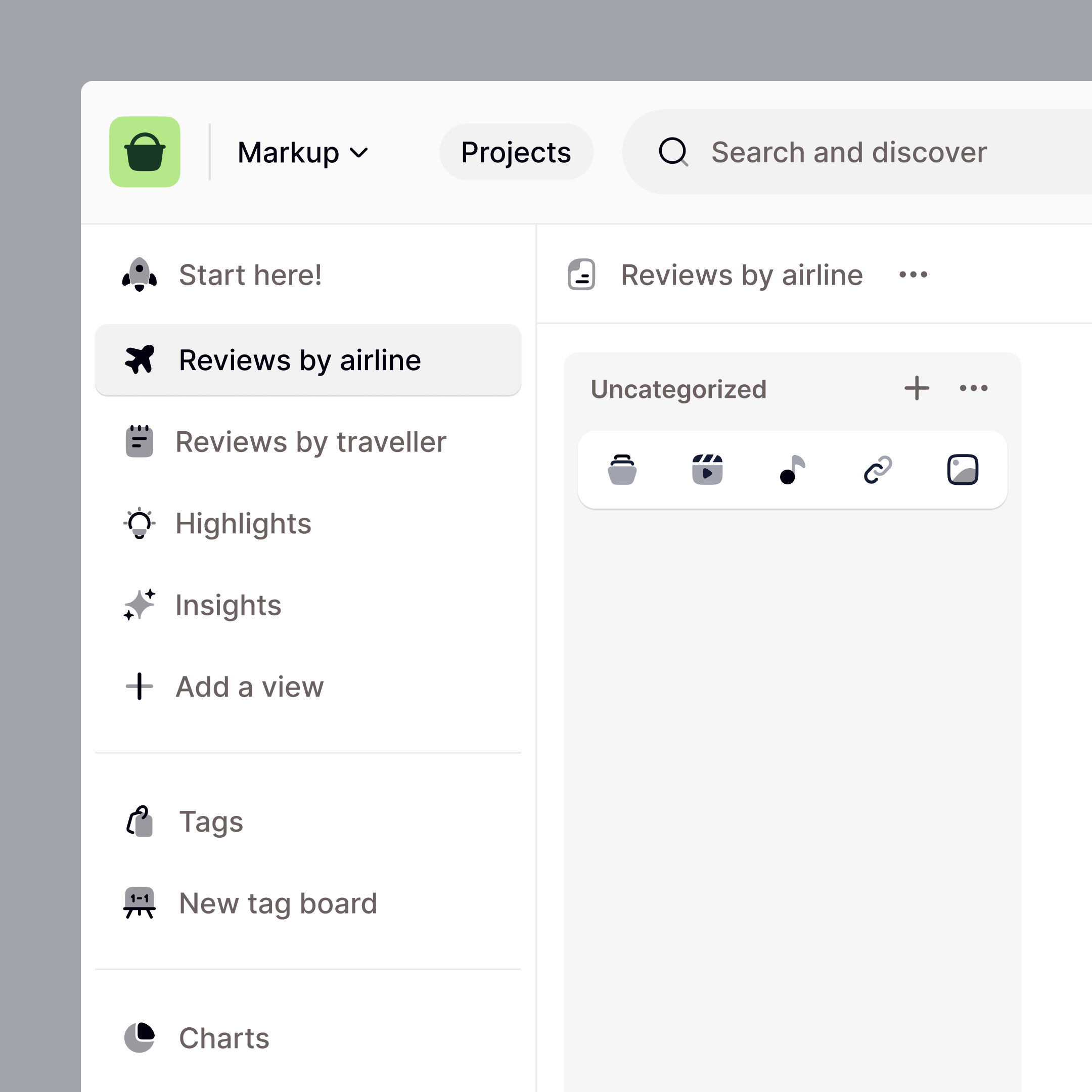Click Add a view

pos(308,687)
